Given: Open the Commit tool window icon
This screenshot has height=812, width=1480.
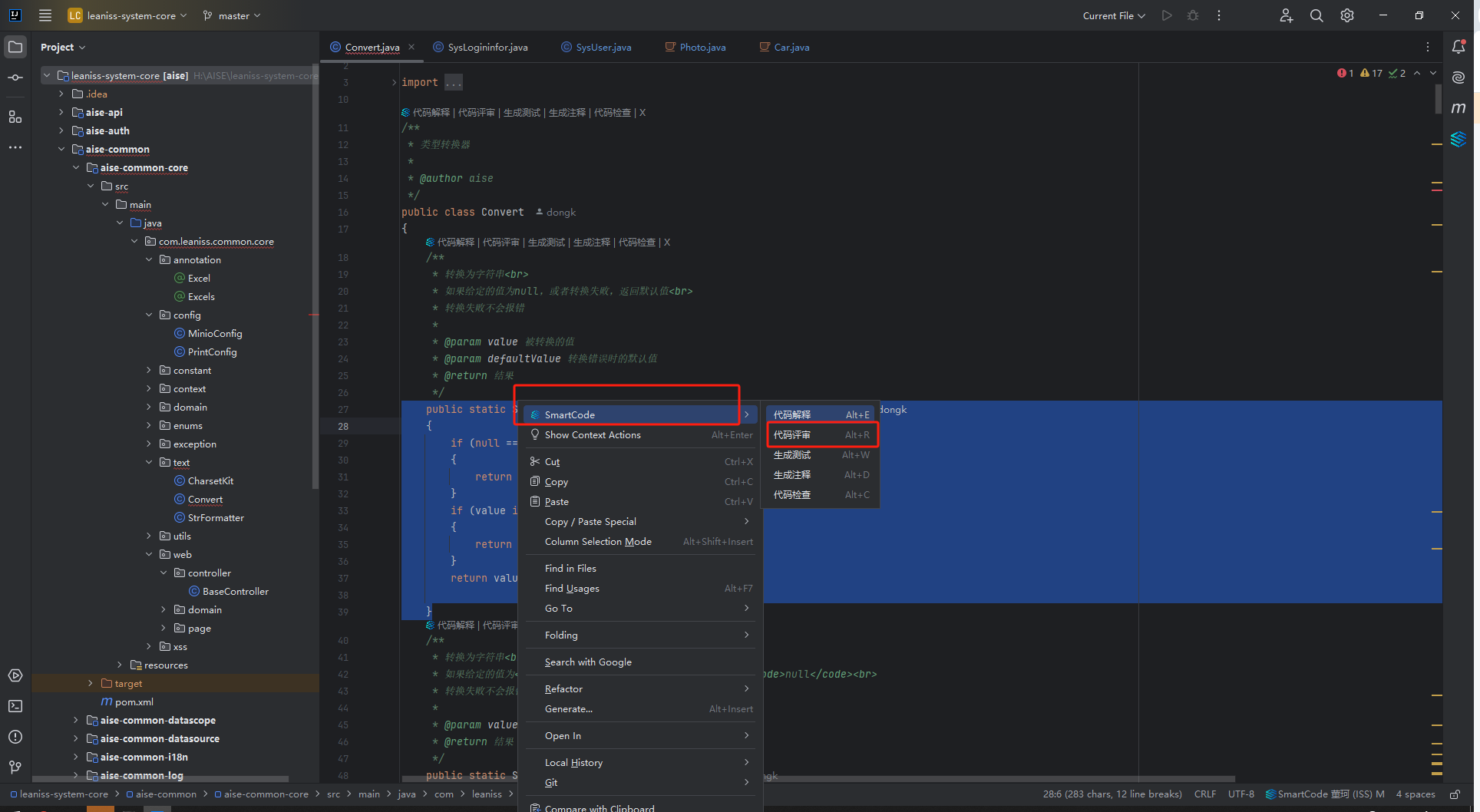Looking at the screenshot, I should (x=15, y=78).
